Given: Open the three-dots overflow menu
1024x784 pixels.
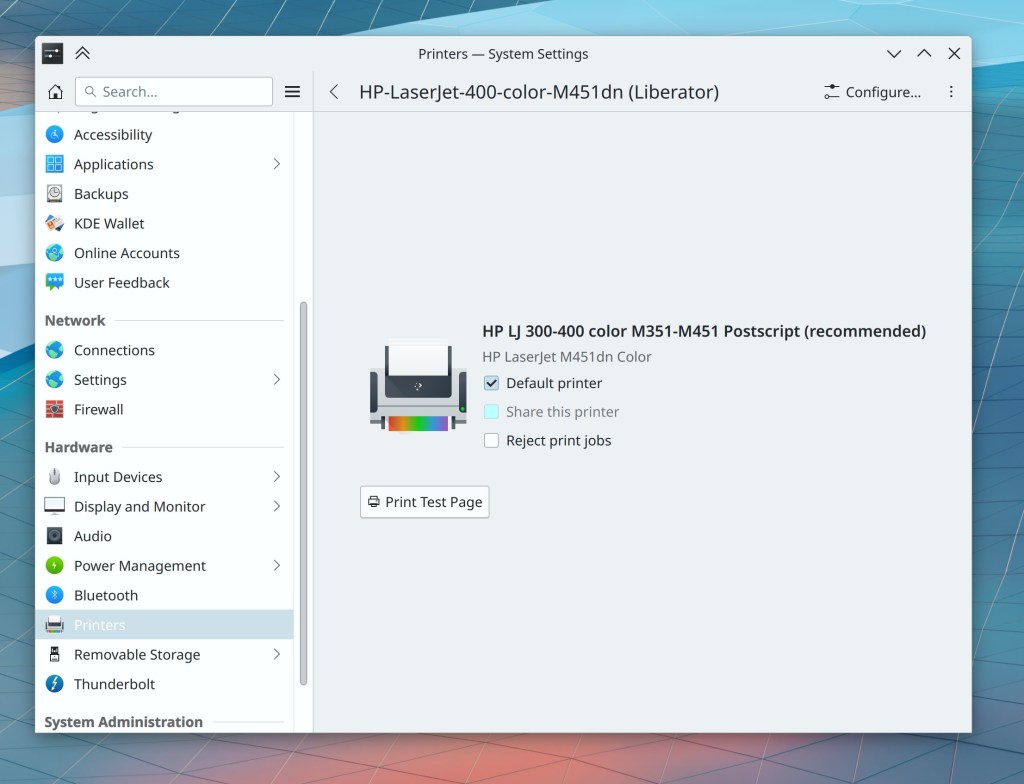Looking at the screenshot, I should [951, 92].
